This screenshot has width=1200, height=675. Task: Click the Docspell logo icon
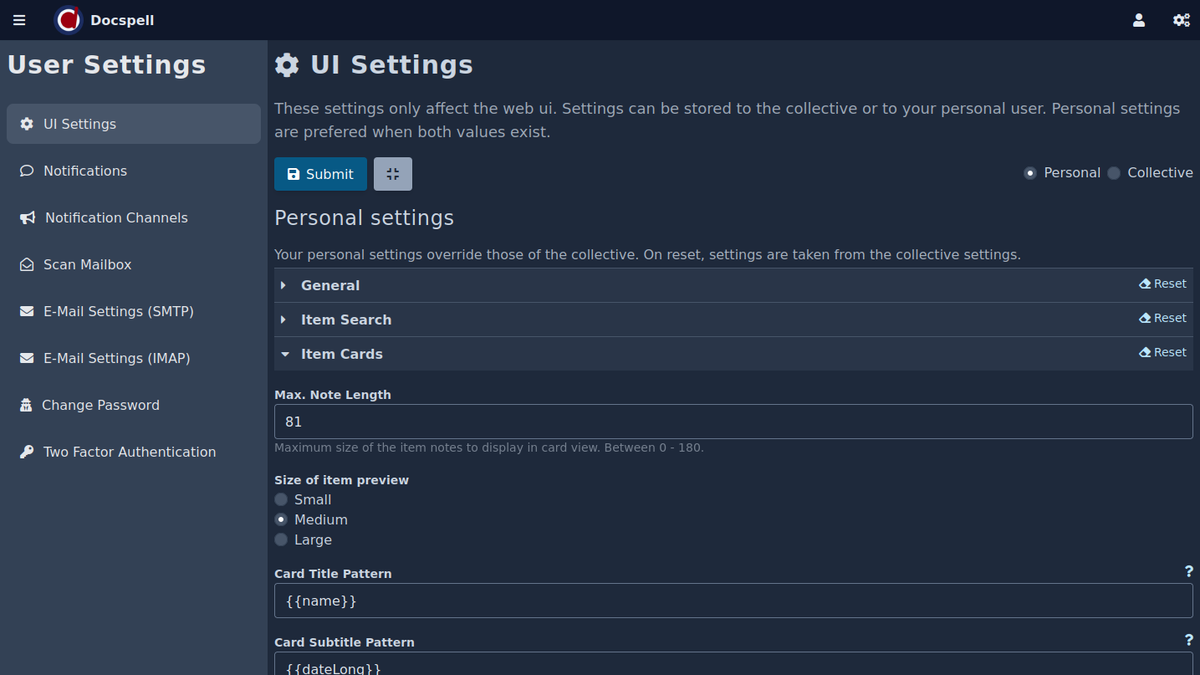point(68,20)
